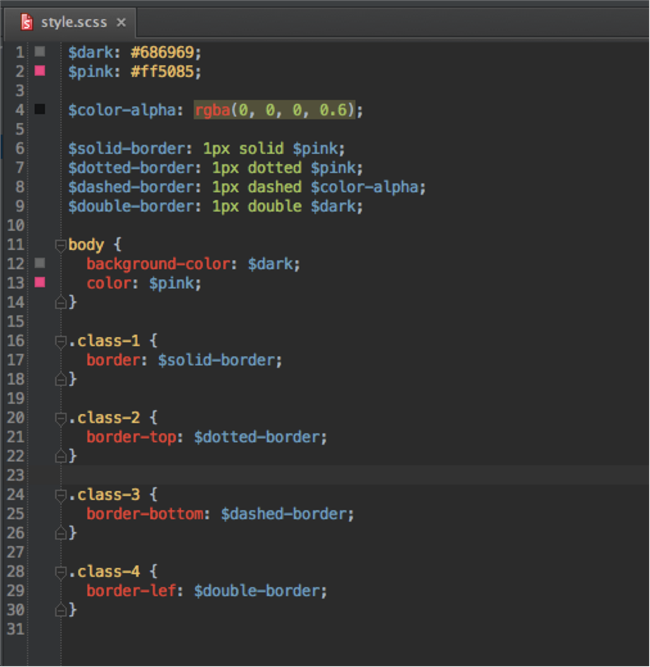Click the SCSS file icon in tab

pos(27,22)
